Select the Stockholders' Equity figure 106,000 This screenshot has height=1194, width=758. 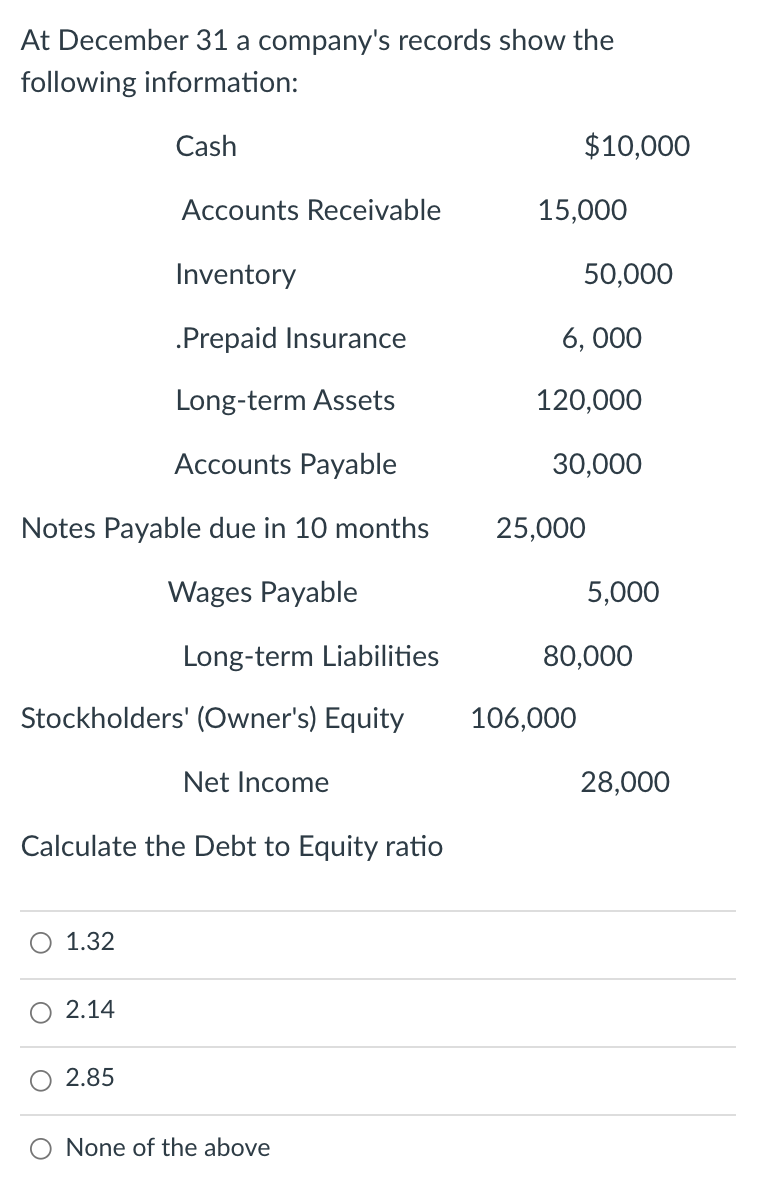(x=523, y=718)
